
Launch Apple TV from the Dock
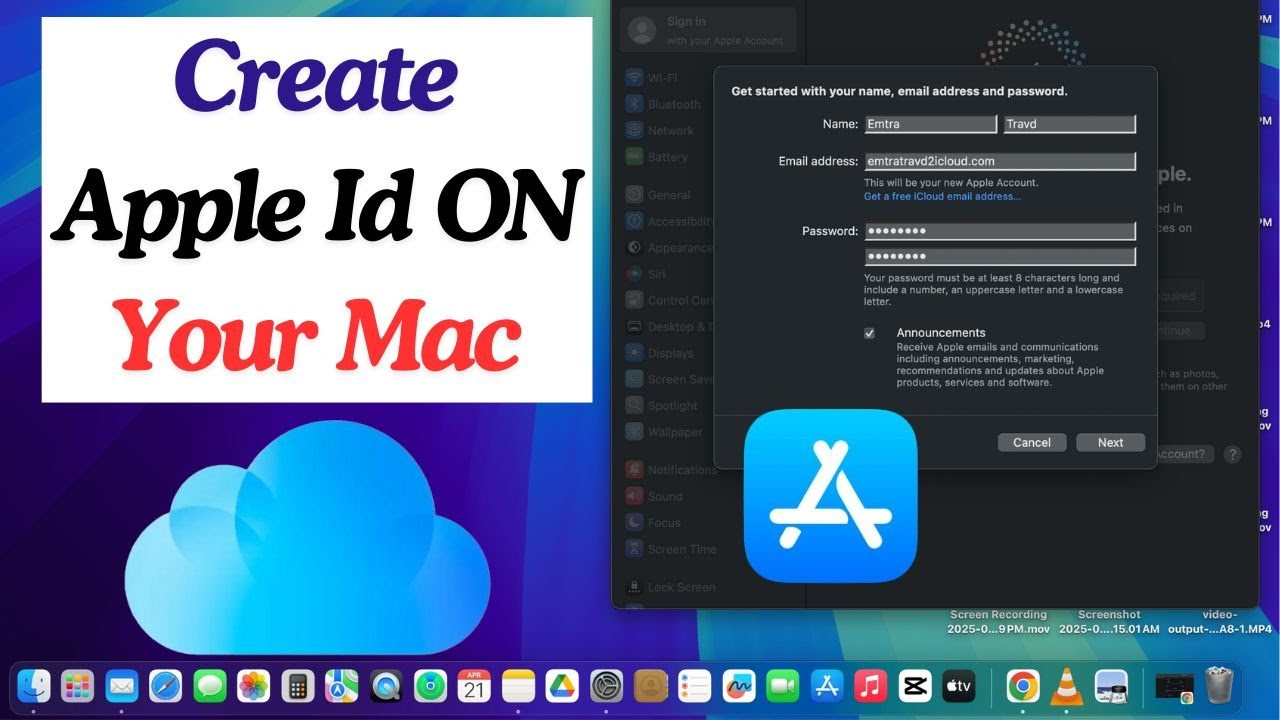point(958,686)
